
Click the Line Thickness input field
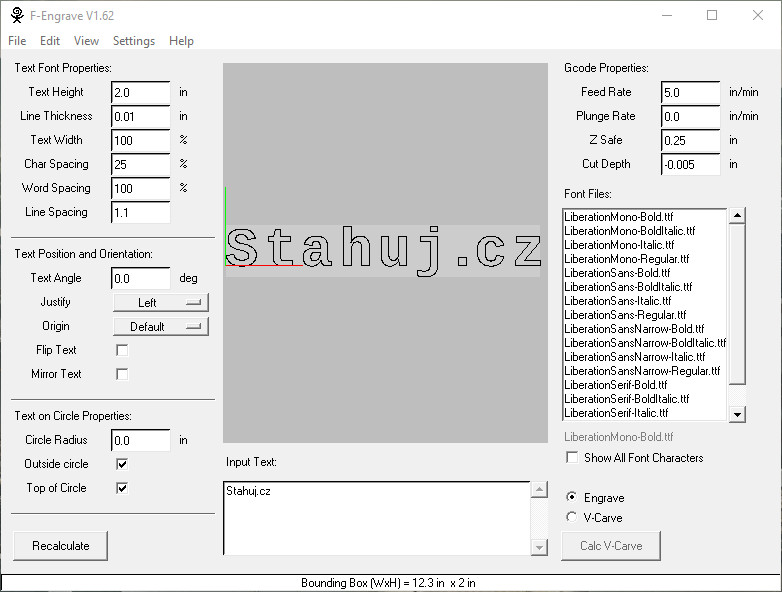[141, 117]
